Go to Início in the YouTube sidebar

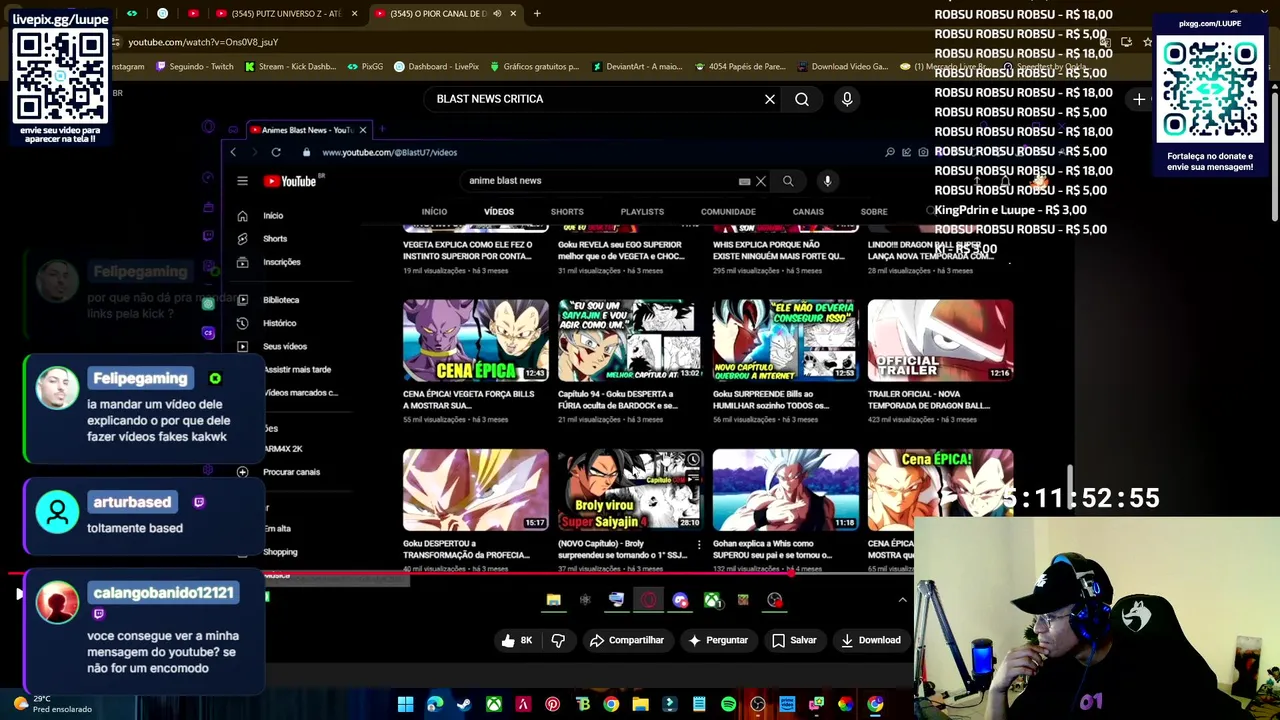[262, 216]
